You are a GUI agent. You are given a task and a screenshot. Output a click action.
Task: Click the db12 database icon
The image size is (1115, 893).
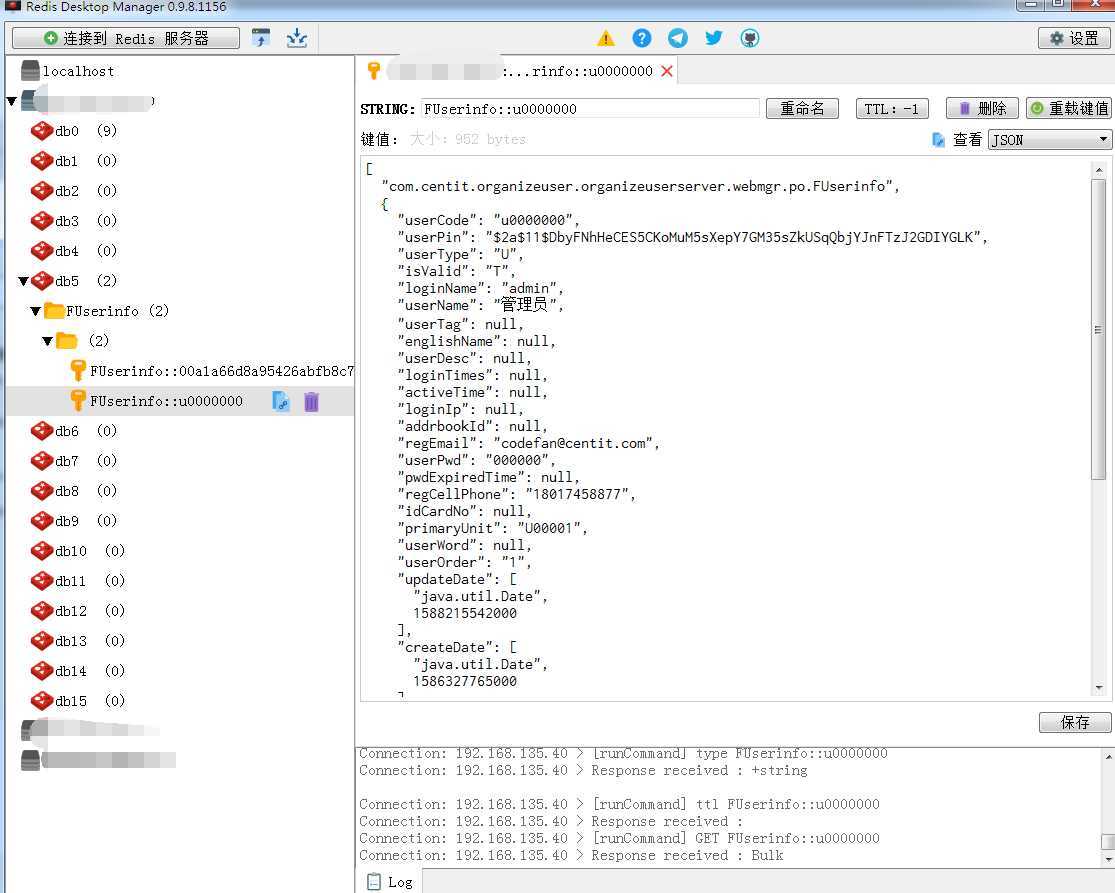[x=42, y=611]
